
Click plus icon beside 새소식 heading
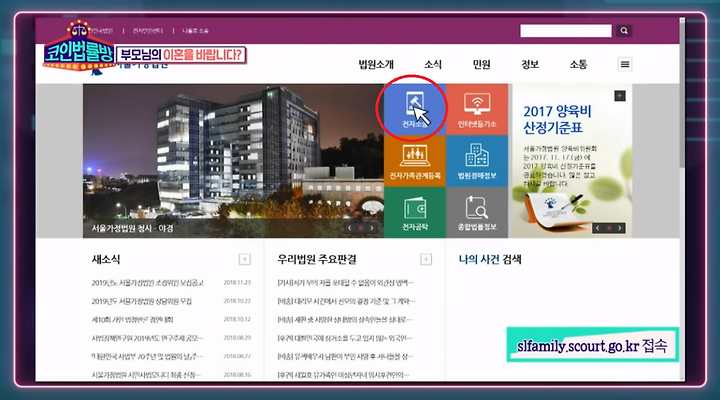point(245,259)
